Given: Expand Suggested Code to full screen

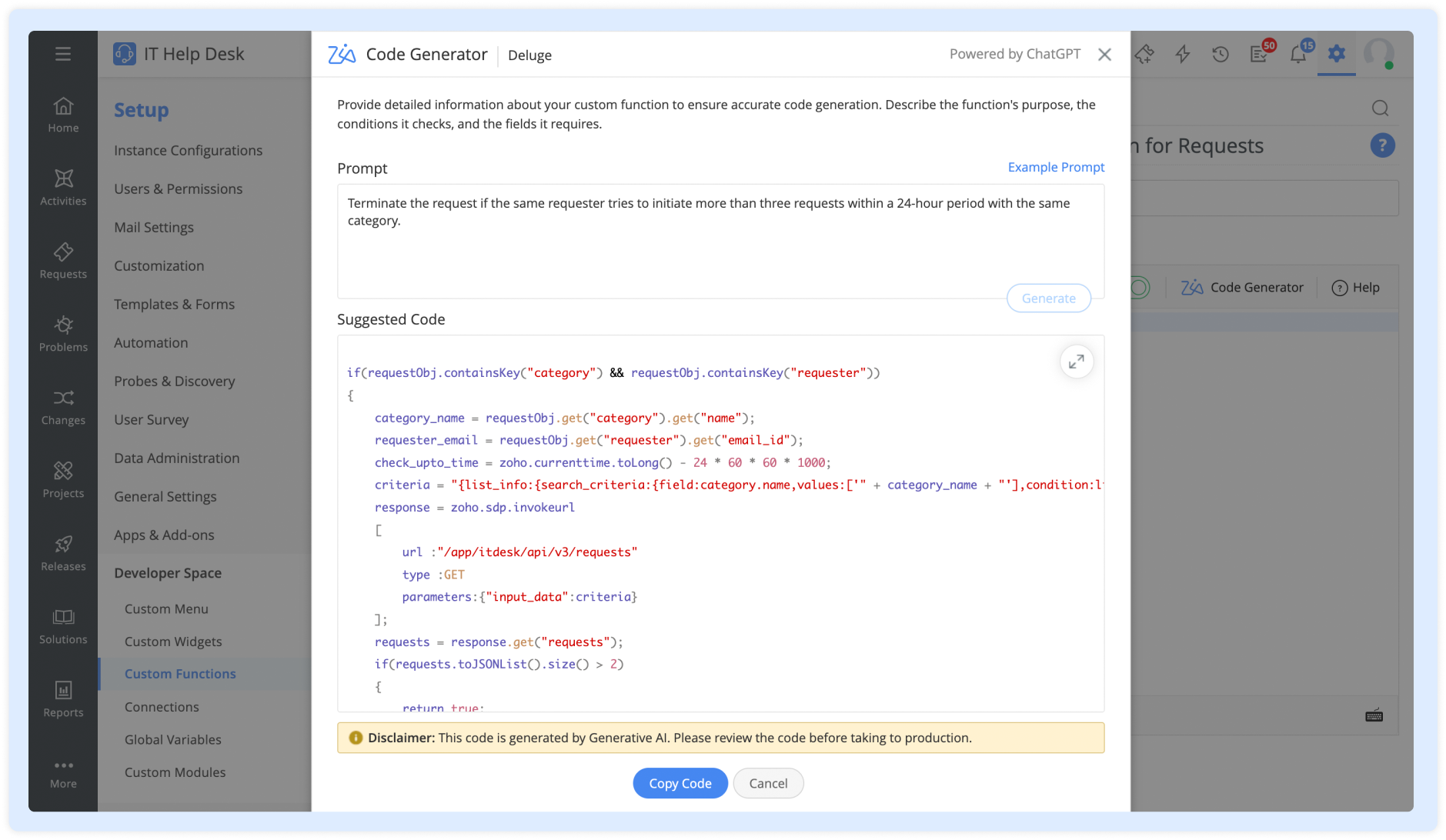Looking at the screenshot, I should [x=1077, y=362].
